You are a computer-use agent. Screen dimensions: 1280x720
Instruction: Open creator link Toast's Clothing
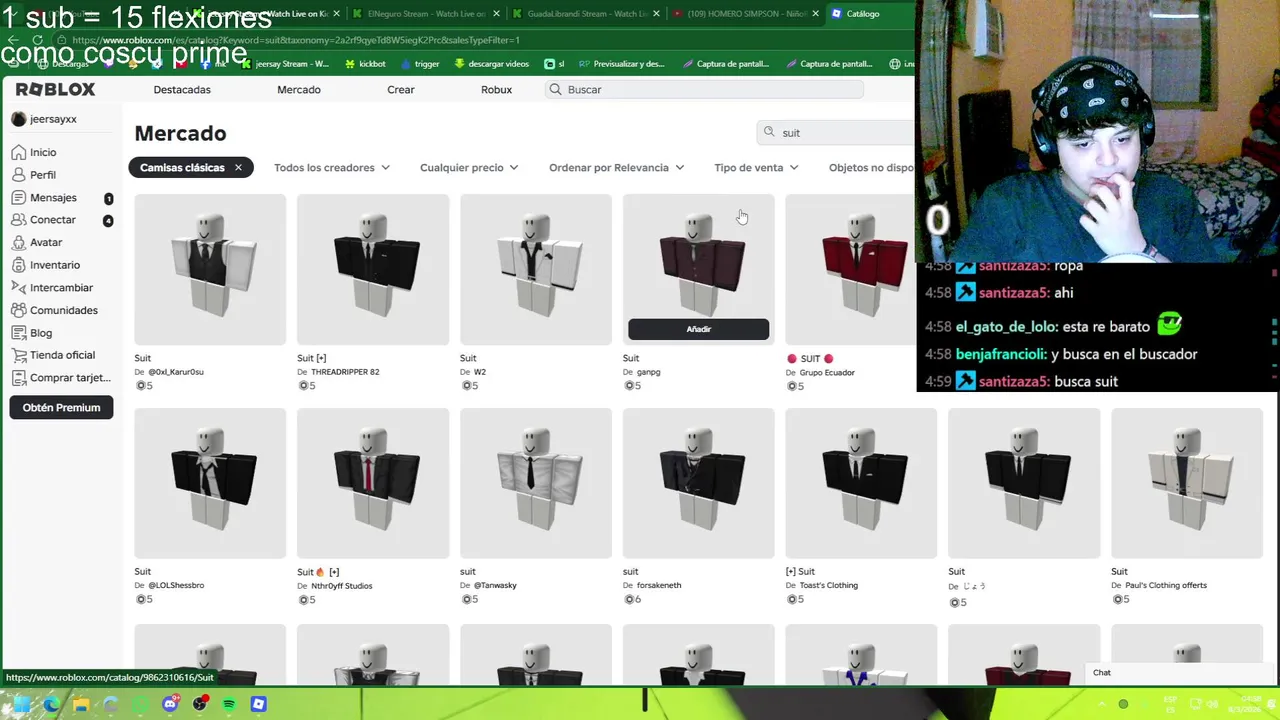[829, 585]
